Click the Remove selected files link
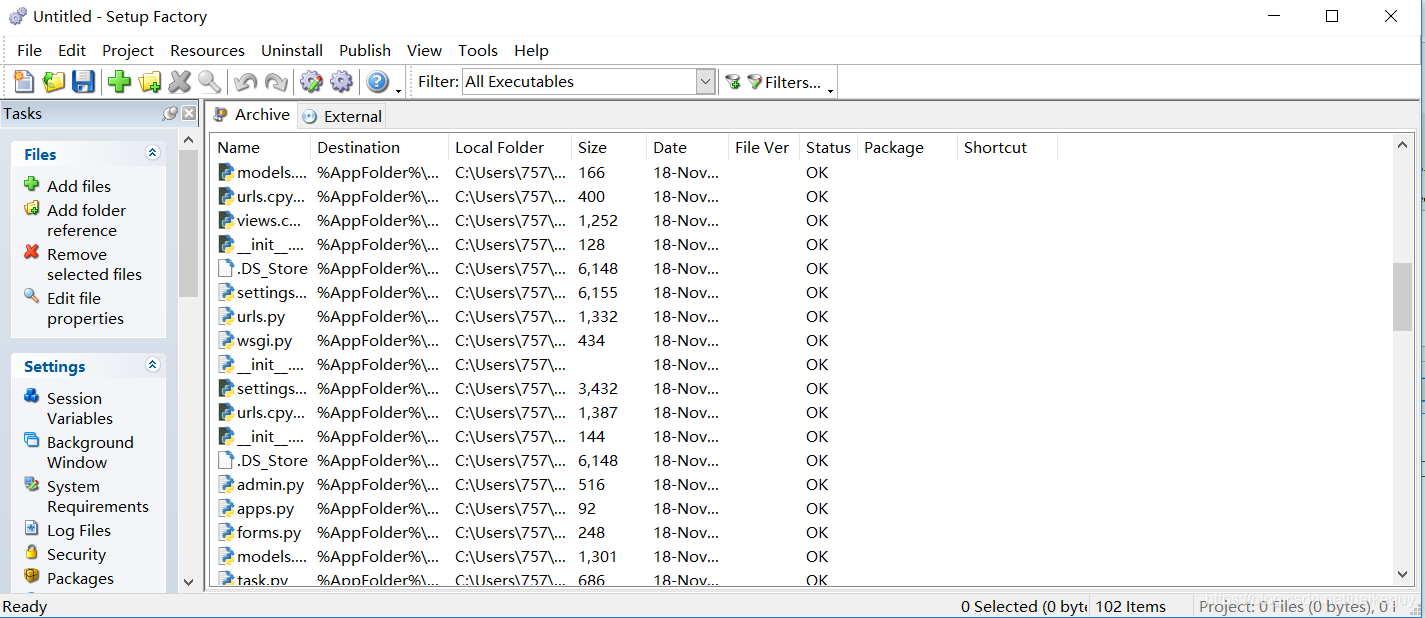 tap(94, 264)
